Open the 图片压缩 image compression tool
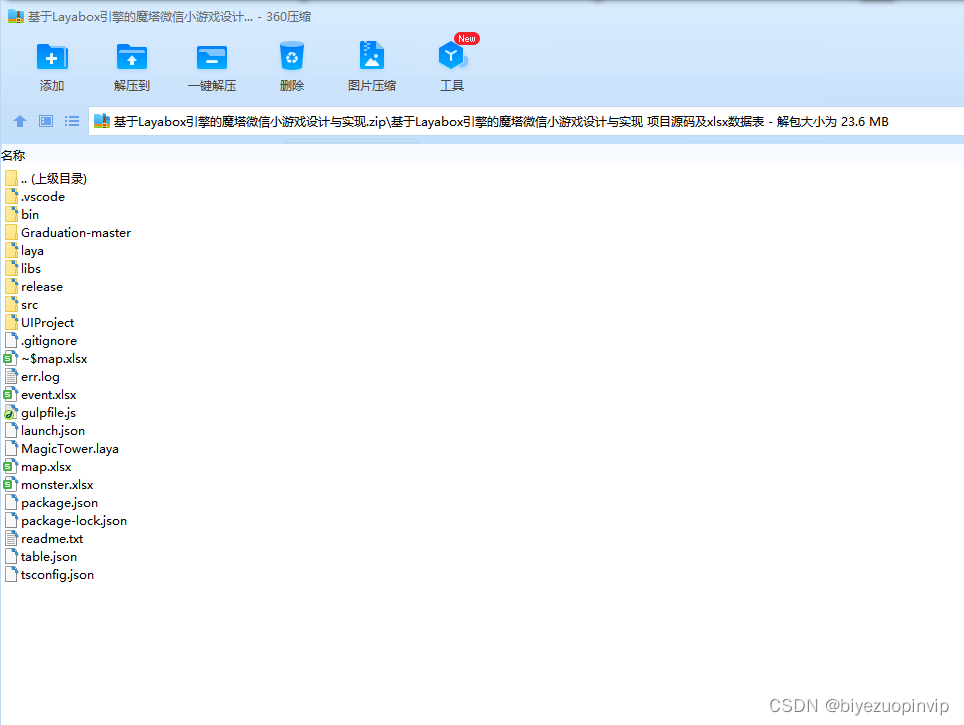 [x=371, y=56]
